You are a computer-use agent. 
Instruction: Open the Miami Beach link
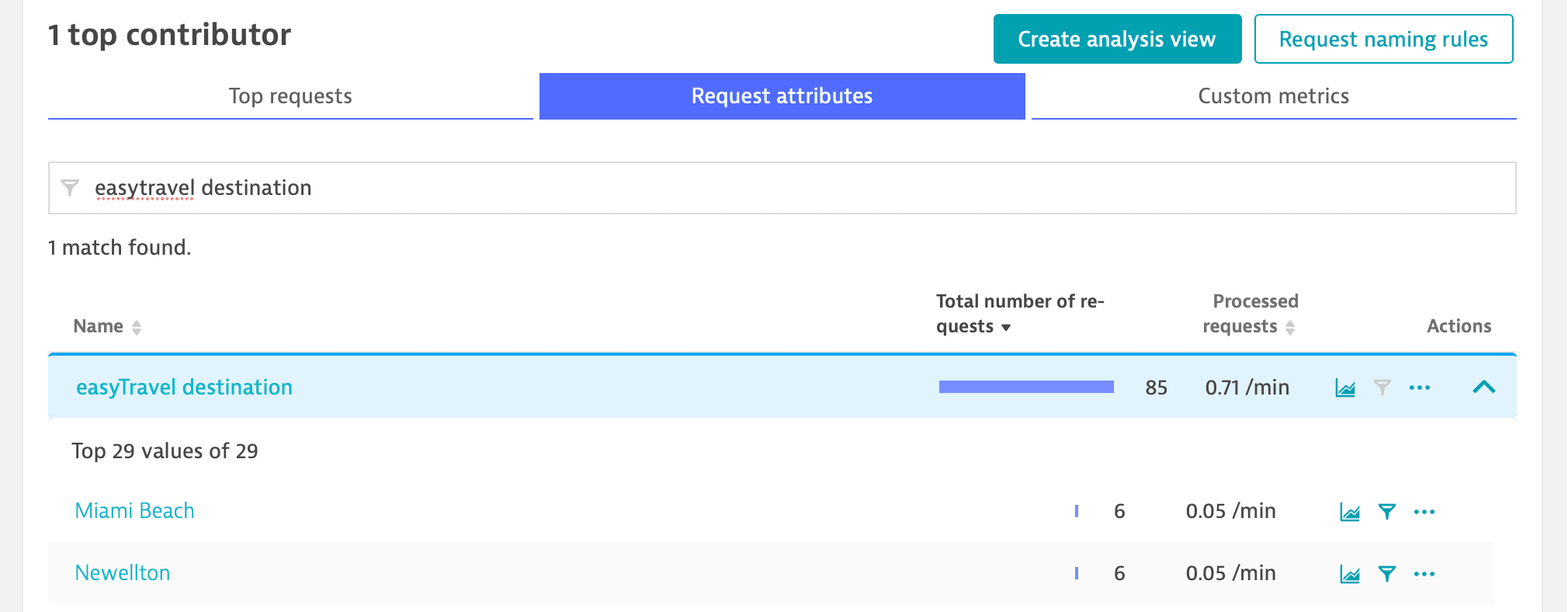[135, 511]
